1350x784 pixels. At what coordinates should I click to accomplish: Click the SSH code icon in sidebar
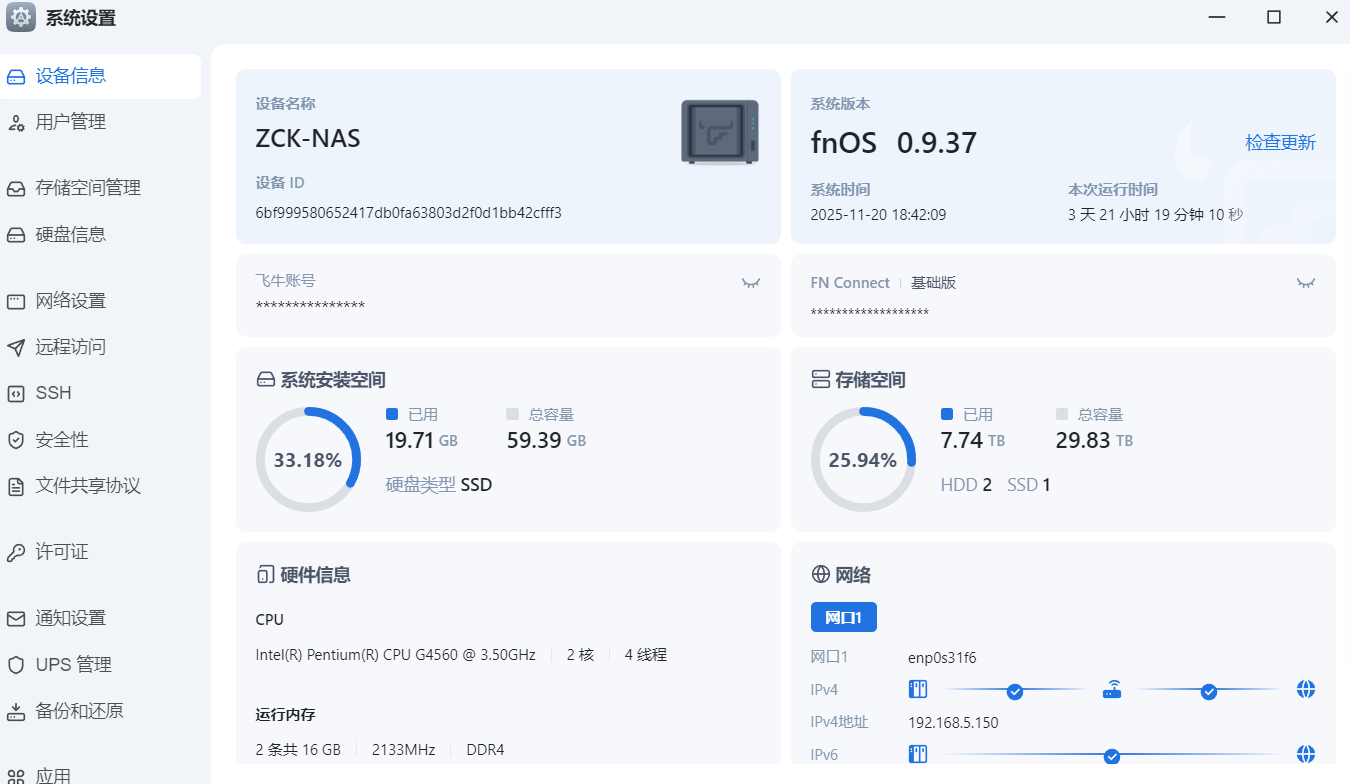point(16,393)
